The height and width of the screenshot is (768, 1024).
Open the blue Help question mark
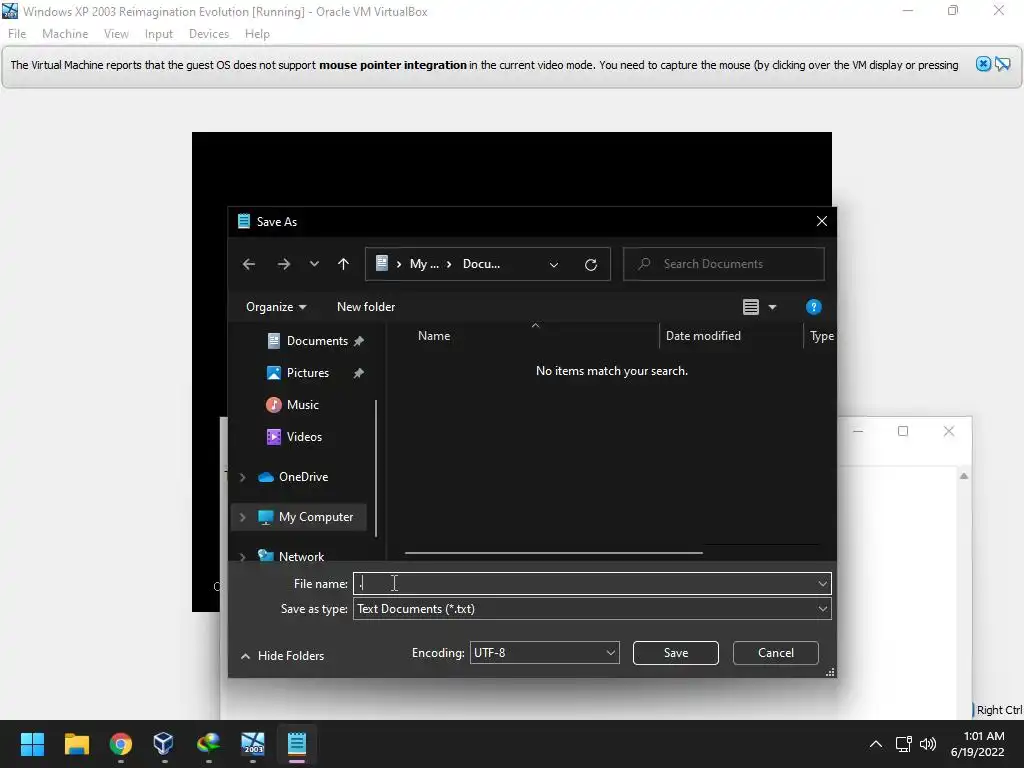click(x=813, y=307)
